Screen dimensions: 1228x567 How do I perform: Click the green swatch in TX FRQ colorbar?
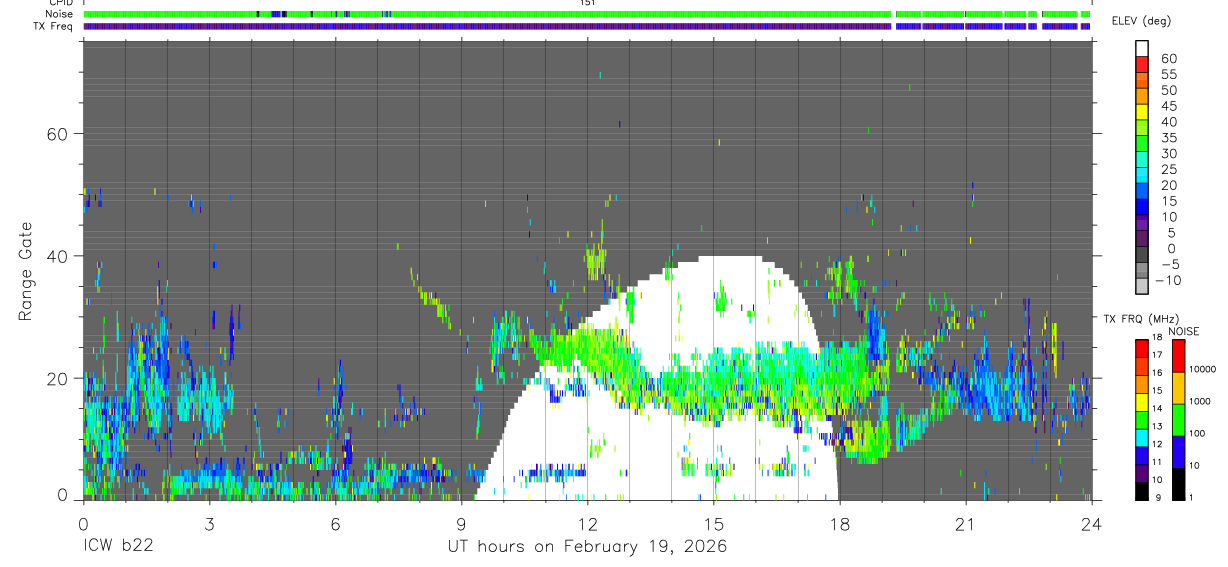point(1141,420)
